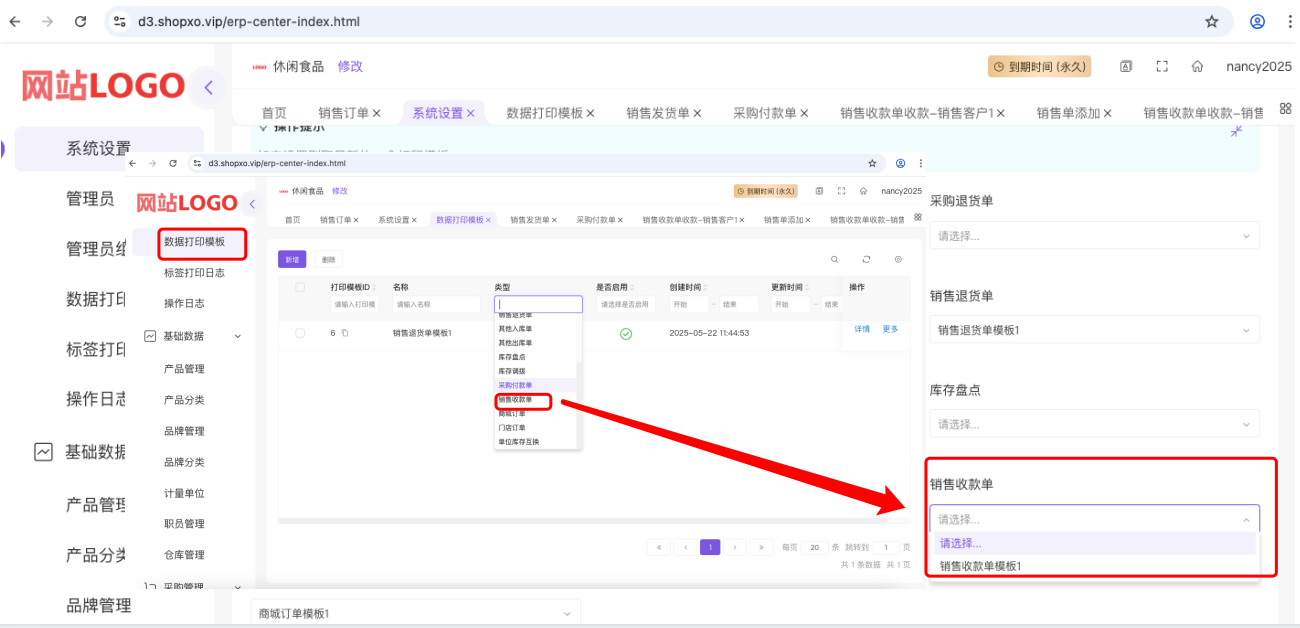This screenshot has width=1300, height=628.
Task: Click page 1 button in embedded pagination
Action: [x=710, y=547]
